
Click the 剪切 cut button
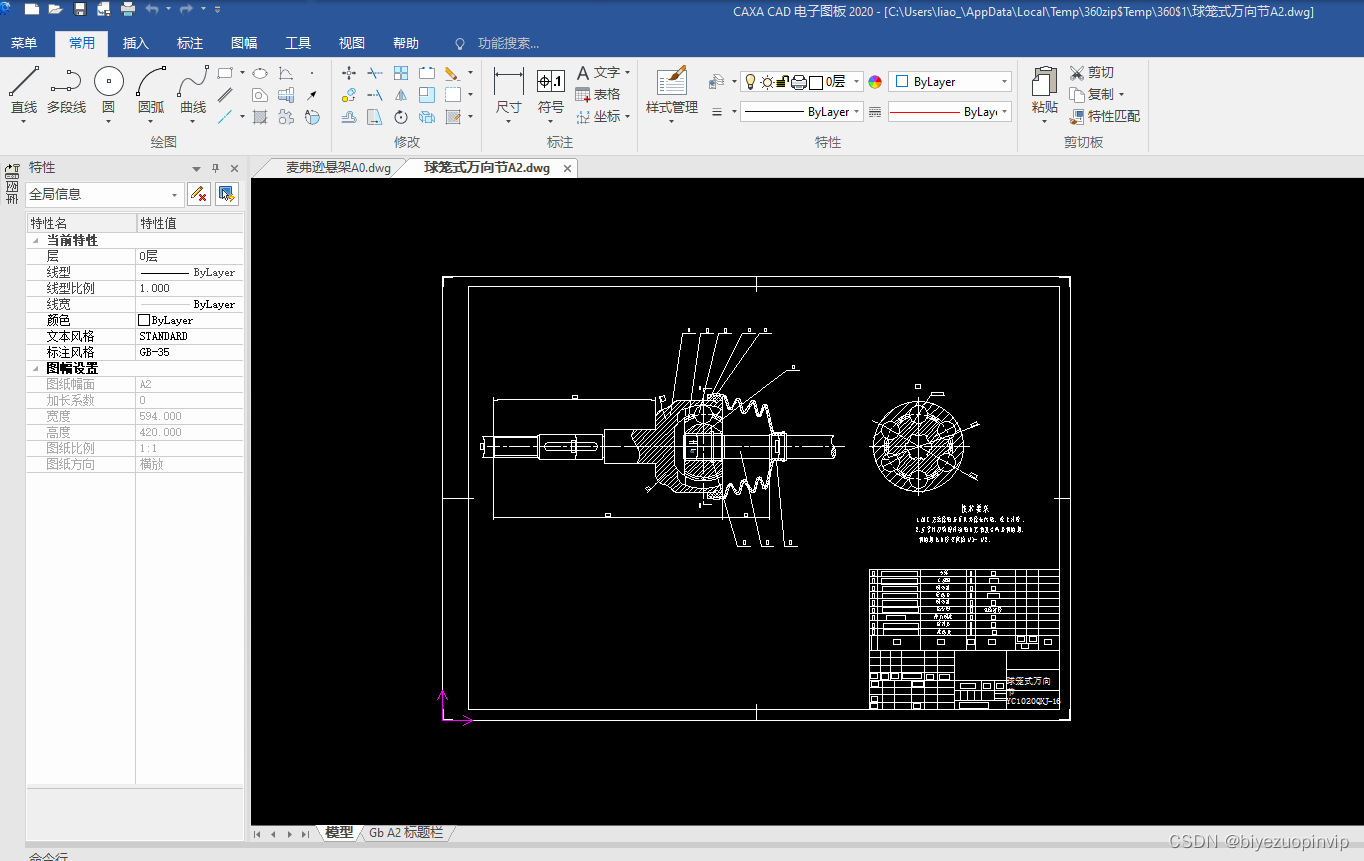point(1091,73)
